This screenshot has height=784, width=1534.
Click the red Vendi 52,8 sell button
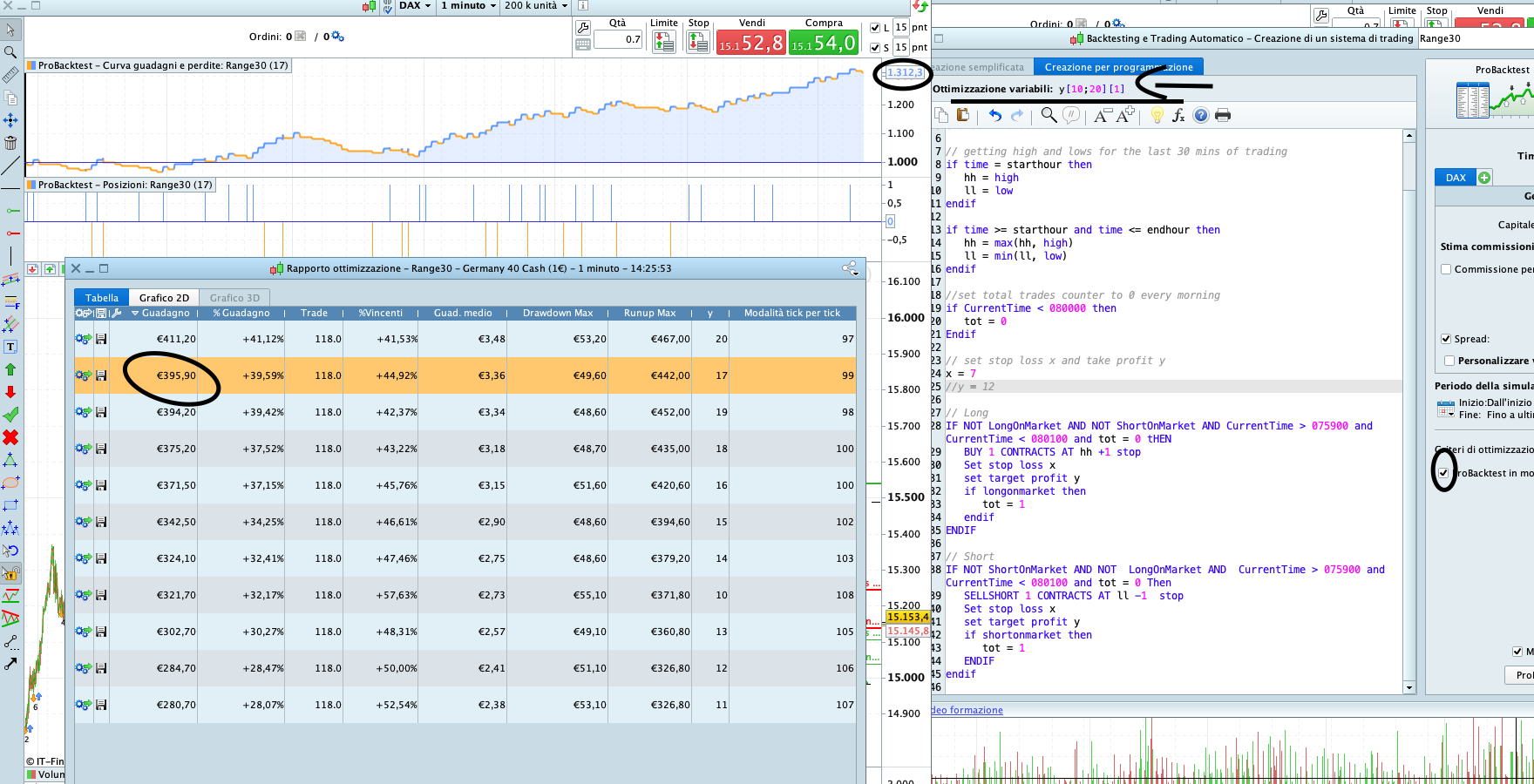tap(750, 43)
